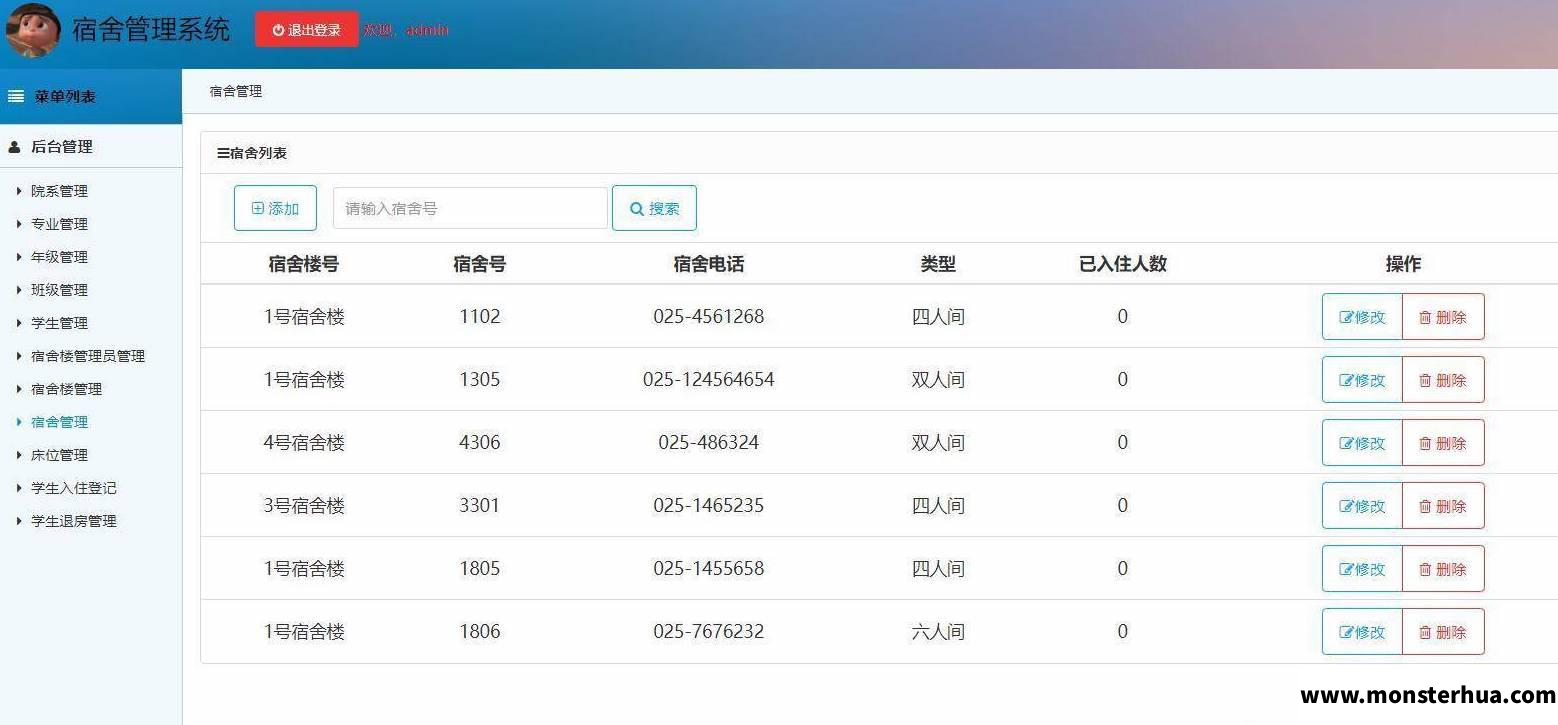1558x725 pixels.
Task: Click 删除 for dorm 3301
Action: pos(1443,506)
